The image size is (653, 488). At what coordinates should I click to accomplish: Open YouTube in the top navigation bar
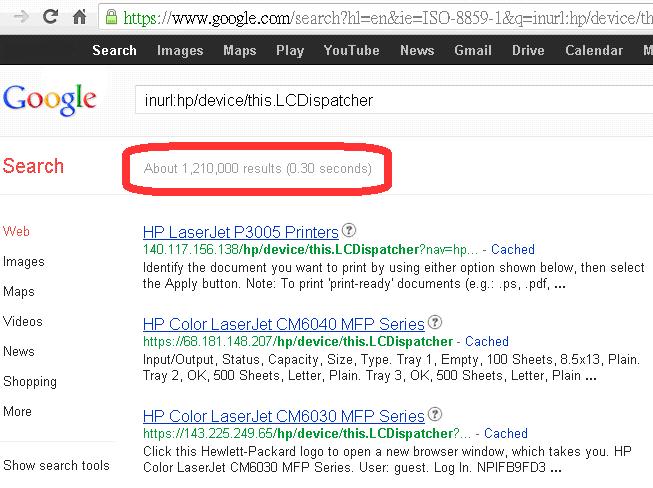click(x=351, y=50)
